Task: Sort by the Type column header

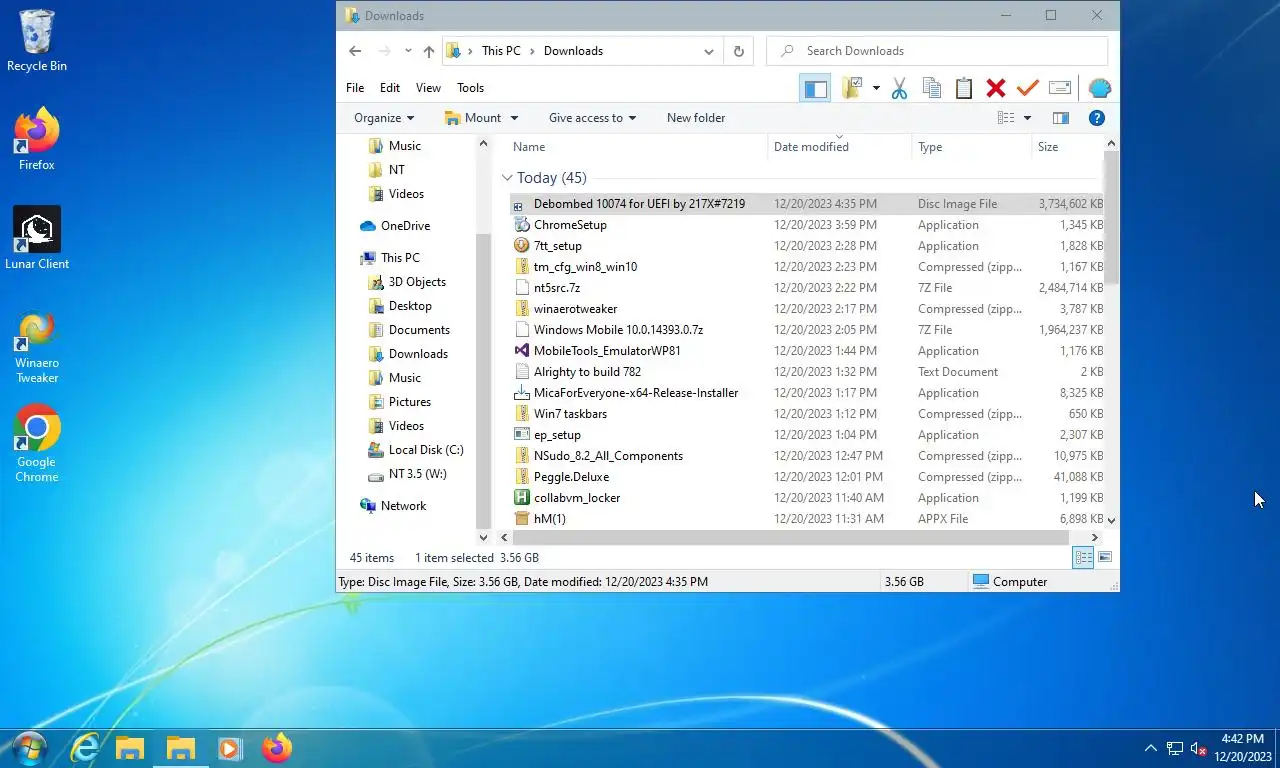Action: 971,147
